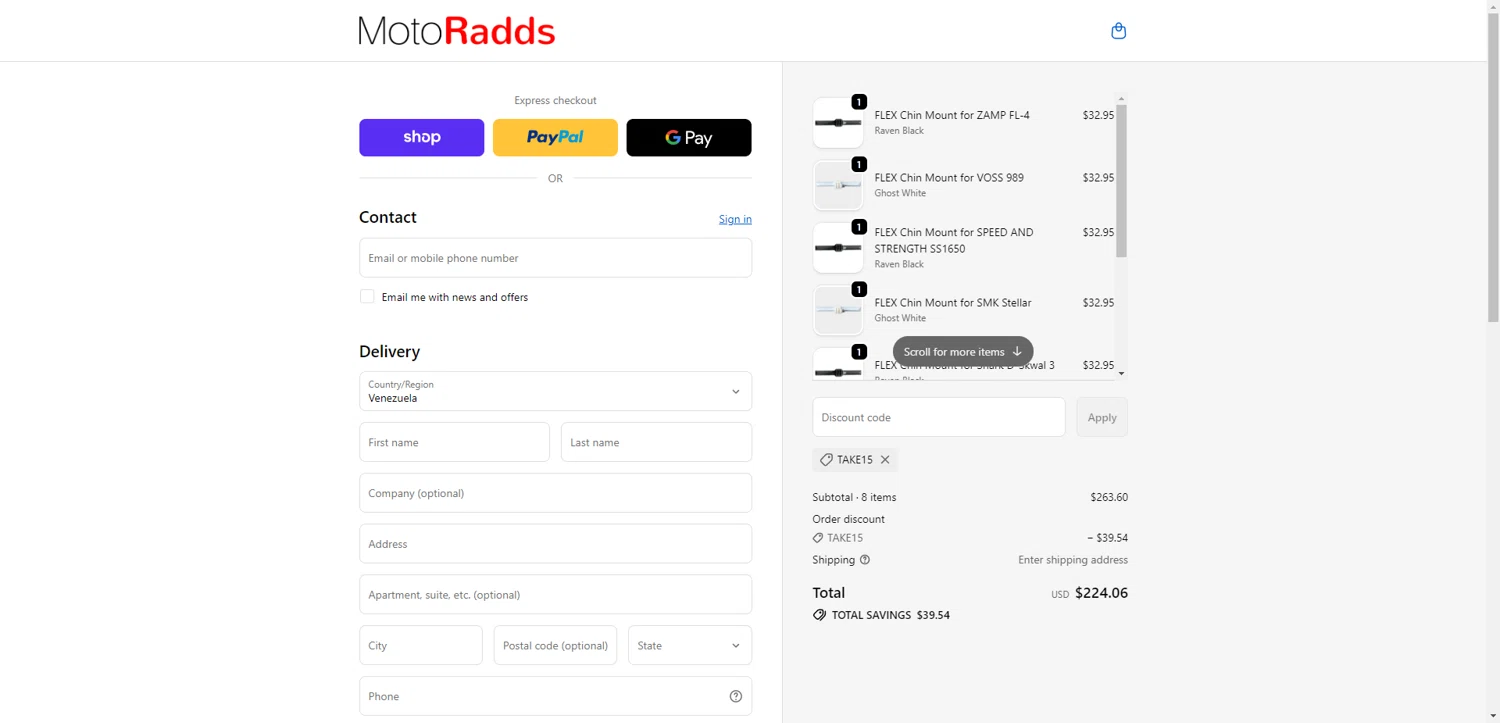This screenshot has height=723, width=1500.
Task: Click the MotoRadds logo
Action: tap(457, 31)
